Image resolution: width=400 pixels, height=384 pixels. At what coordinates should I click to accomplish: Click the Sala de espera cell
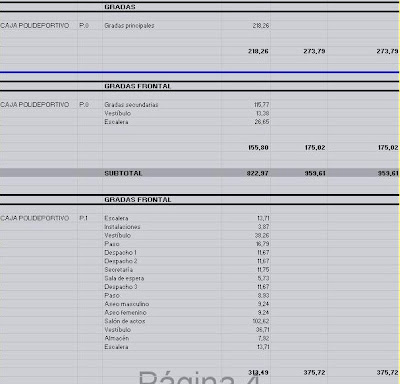tap(124, 278)
